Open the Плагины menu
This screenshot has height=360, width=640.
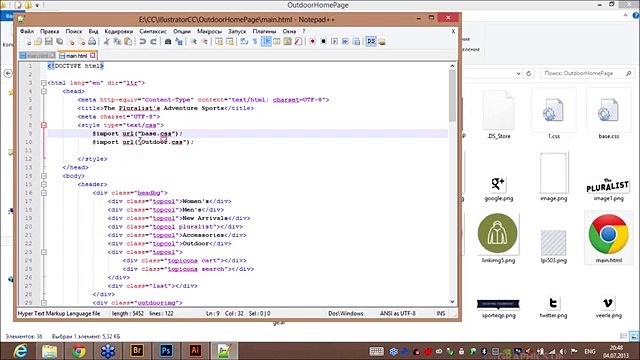coord(264,31)
